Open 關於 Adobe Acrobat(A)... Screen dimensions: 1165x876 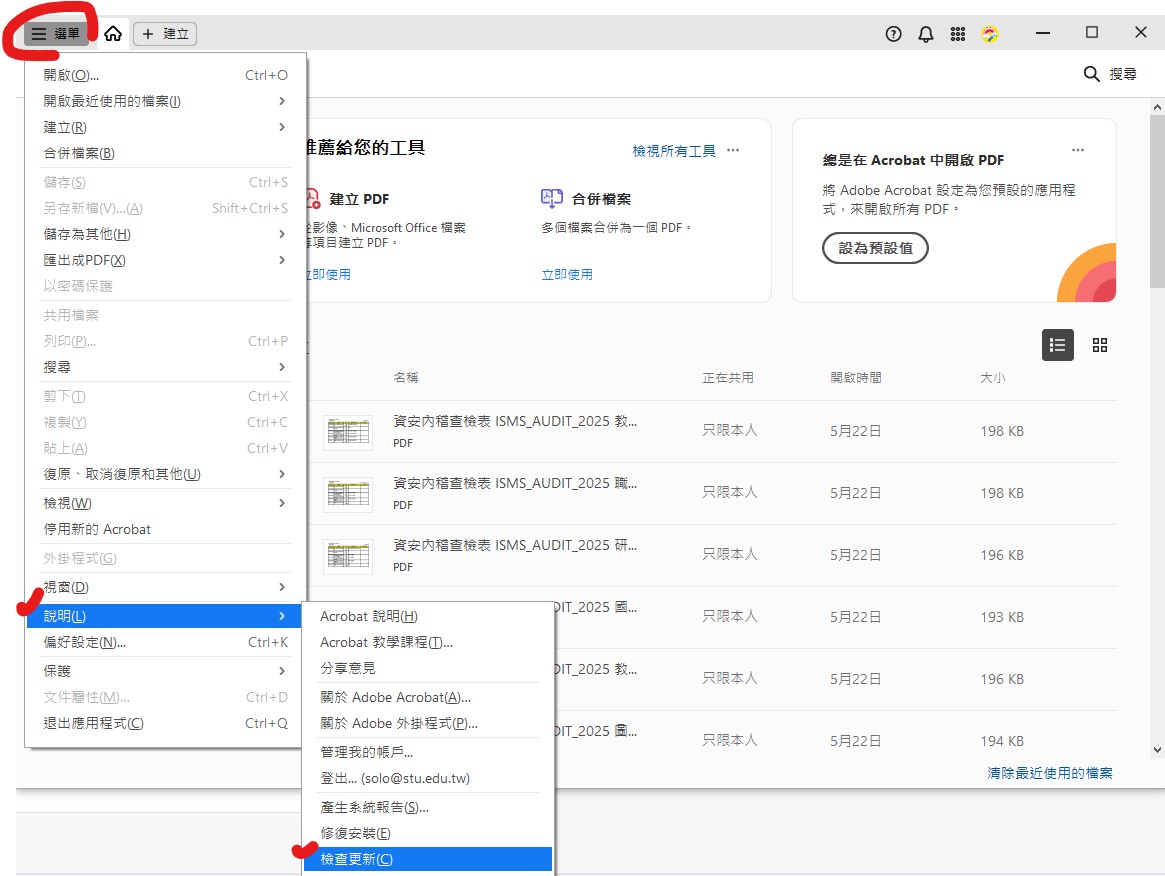(428, 697)
